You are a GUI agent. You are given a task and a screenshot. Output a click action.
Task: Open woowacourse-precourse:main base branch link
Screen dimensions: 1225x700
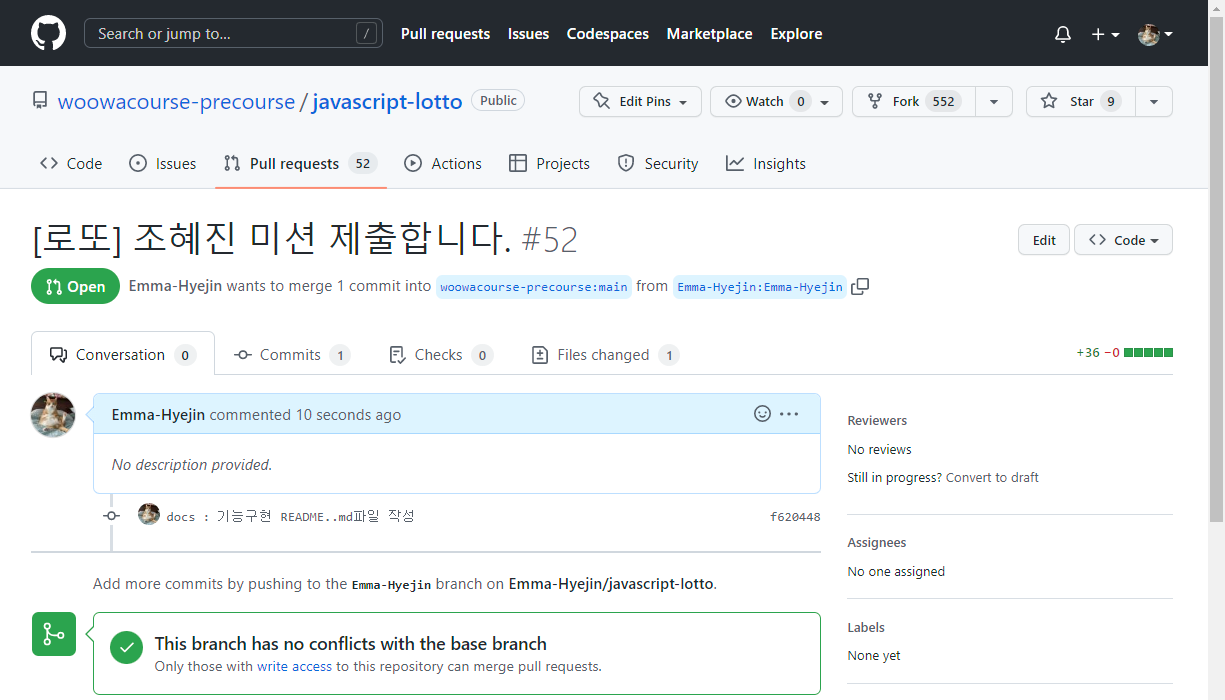534,287
